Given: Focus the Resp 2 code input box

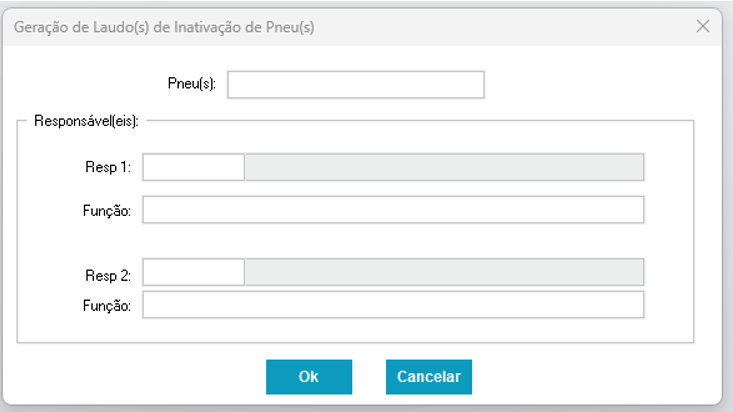Looking at the screenshot, I should click(x=193, y=272).
